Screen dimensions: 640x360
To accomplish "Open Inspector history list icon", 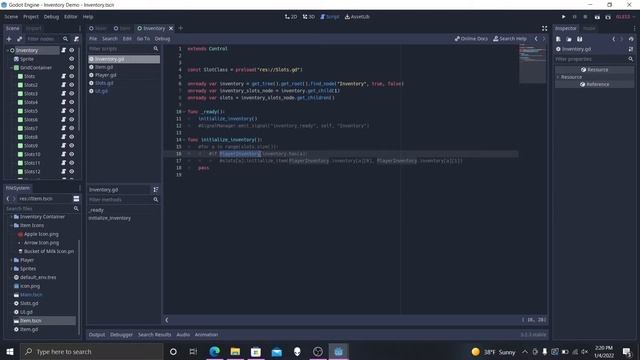I will (631, 39).
